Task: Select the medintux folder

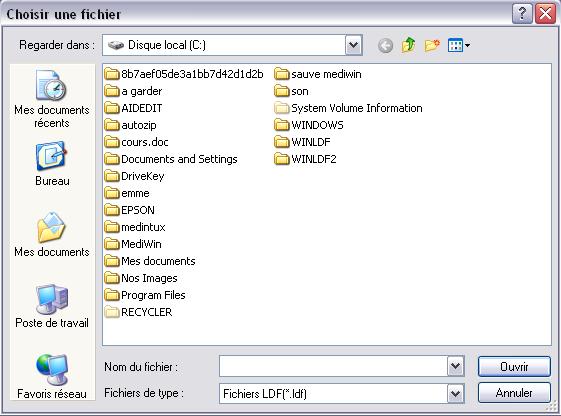Action: point(135,227)
